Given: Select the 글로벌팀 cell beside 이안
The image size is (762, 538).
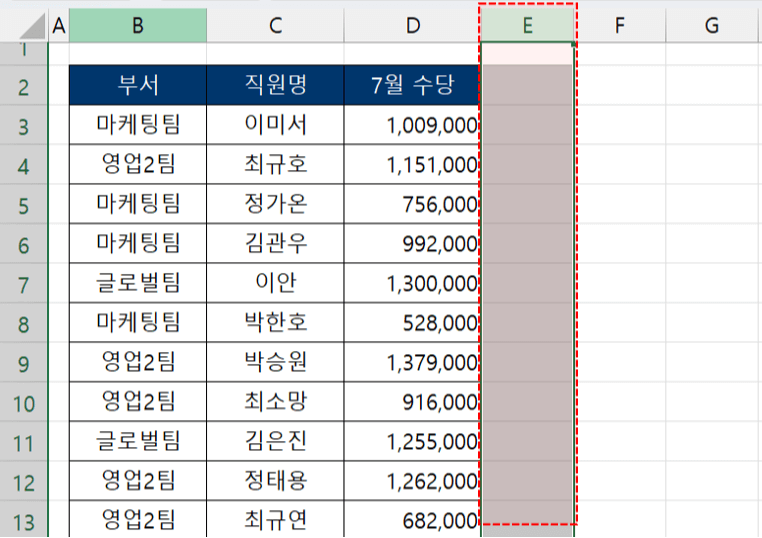Looking at the screenshot, I should click(x=138, y=283).
